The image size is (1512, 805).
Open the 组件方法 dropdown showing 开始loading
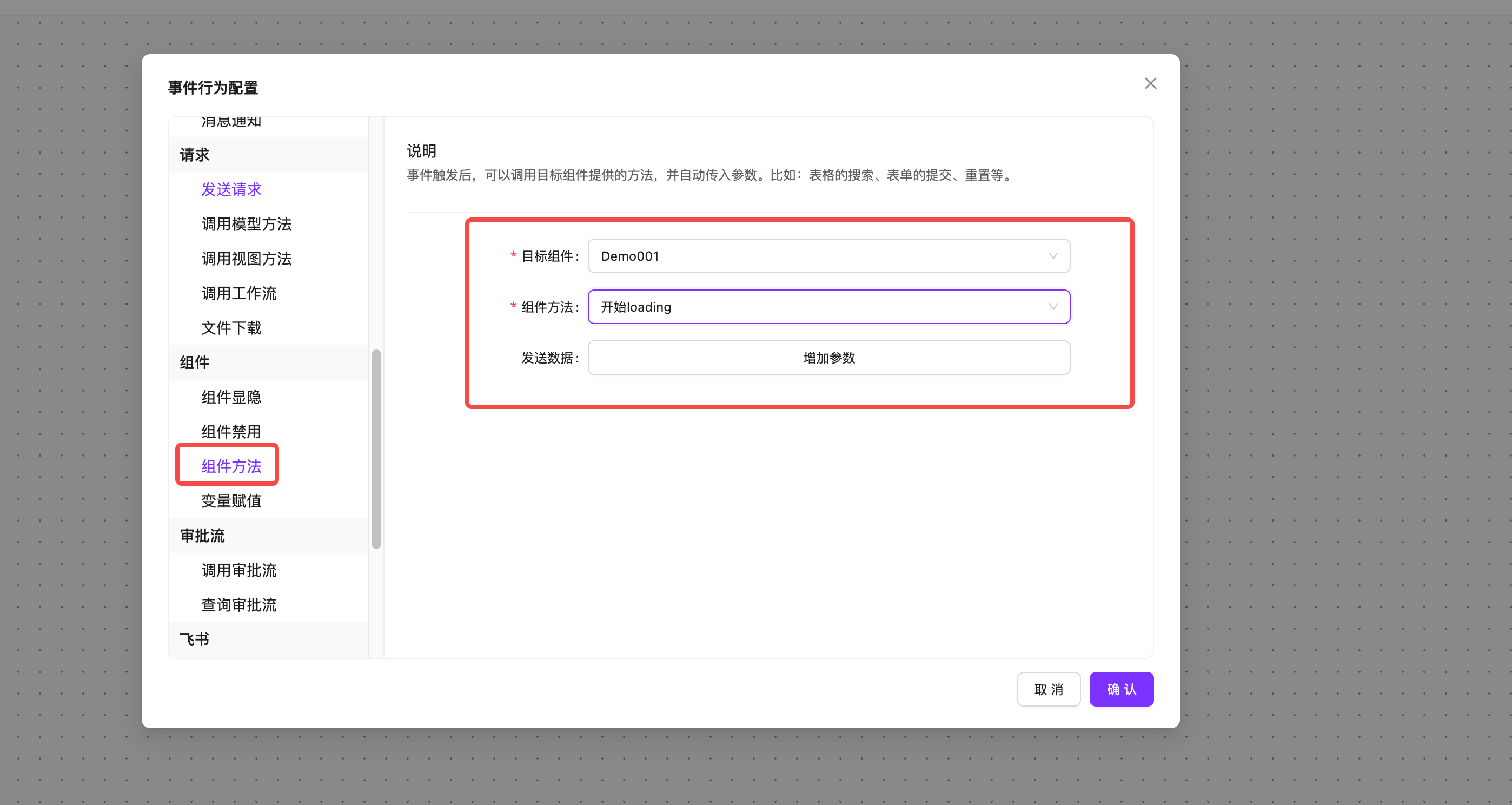(x=828, y=307)
